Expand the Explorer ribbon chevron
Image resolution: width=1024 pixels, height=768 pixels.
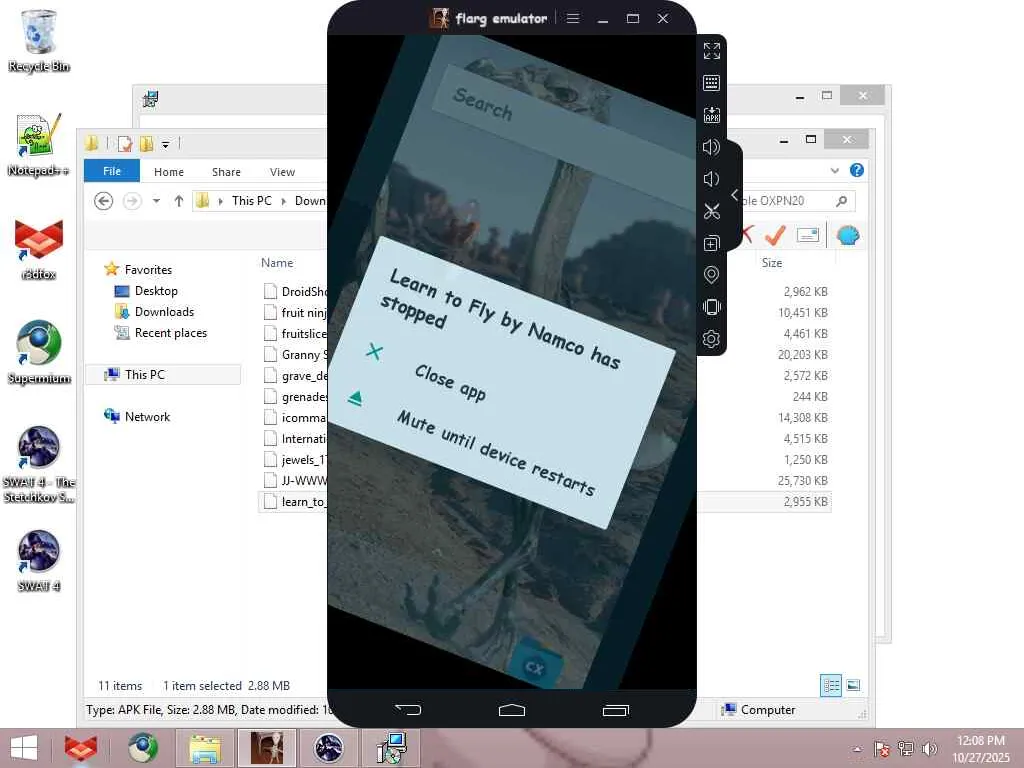click(835, 170)
